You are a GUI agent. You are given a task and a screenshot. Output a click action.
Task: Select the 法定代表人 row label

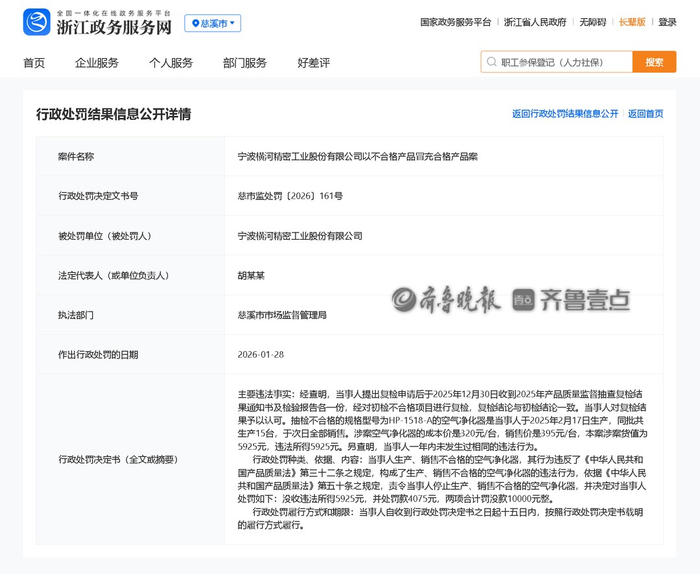(114, 275)
